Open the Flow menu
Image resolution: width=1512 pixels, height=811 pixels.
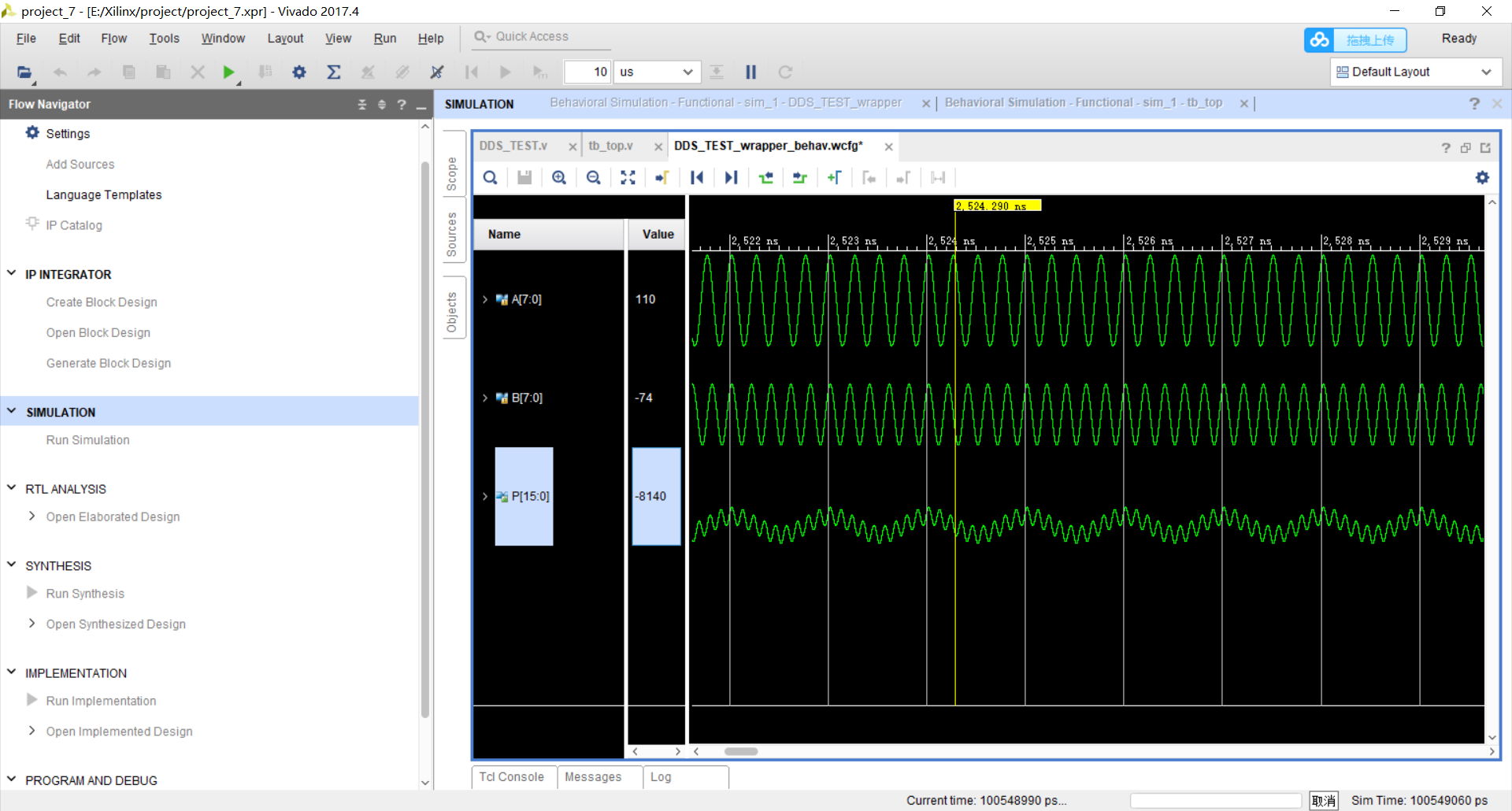[x=114, y=39]
